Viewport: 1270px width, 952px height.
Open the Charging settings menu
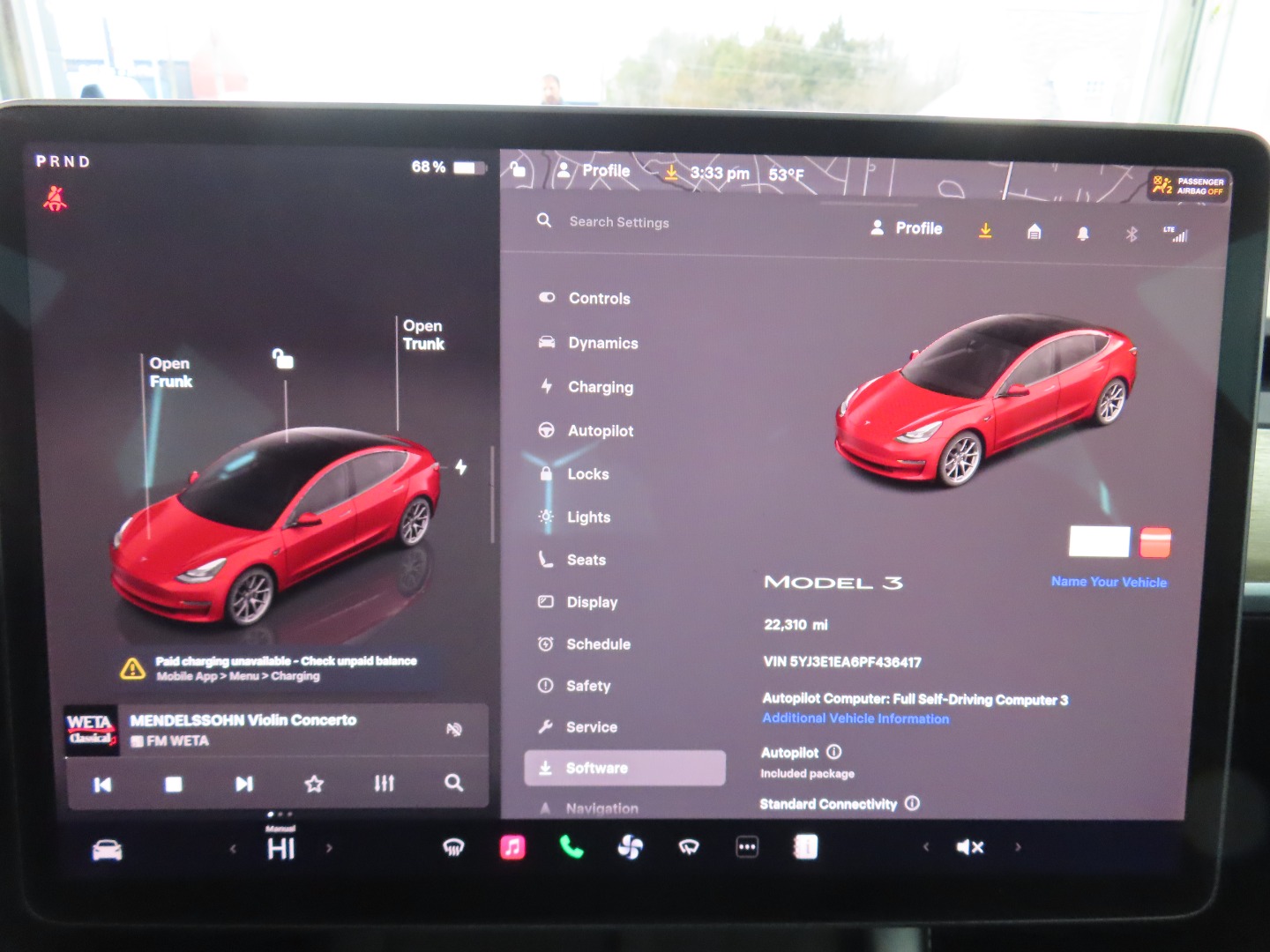pyautogui.click(x=600, y=387)
